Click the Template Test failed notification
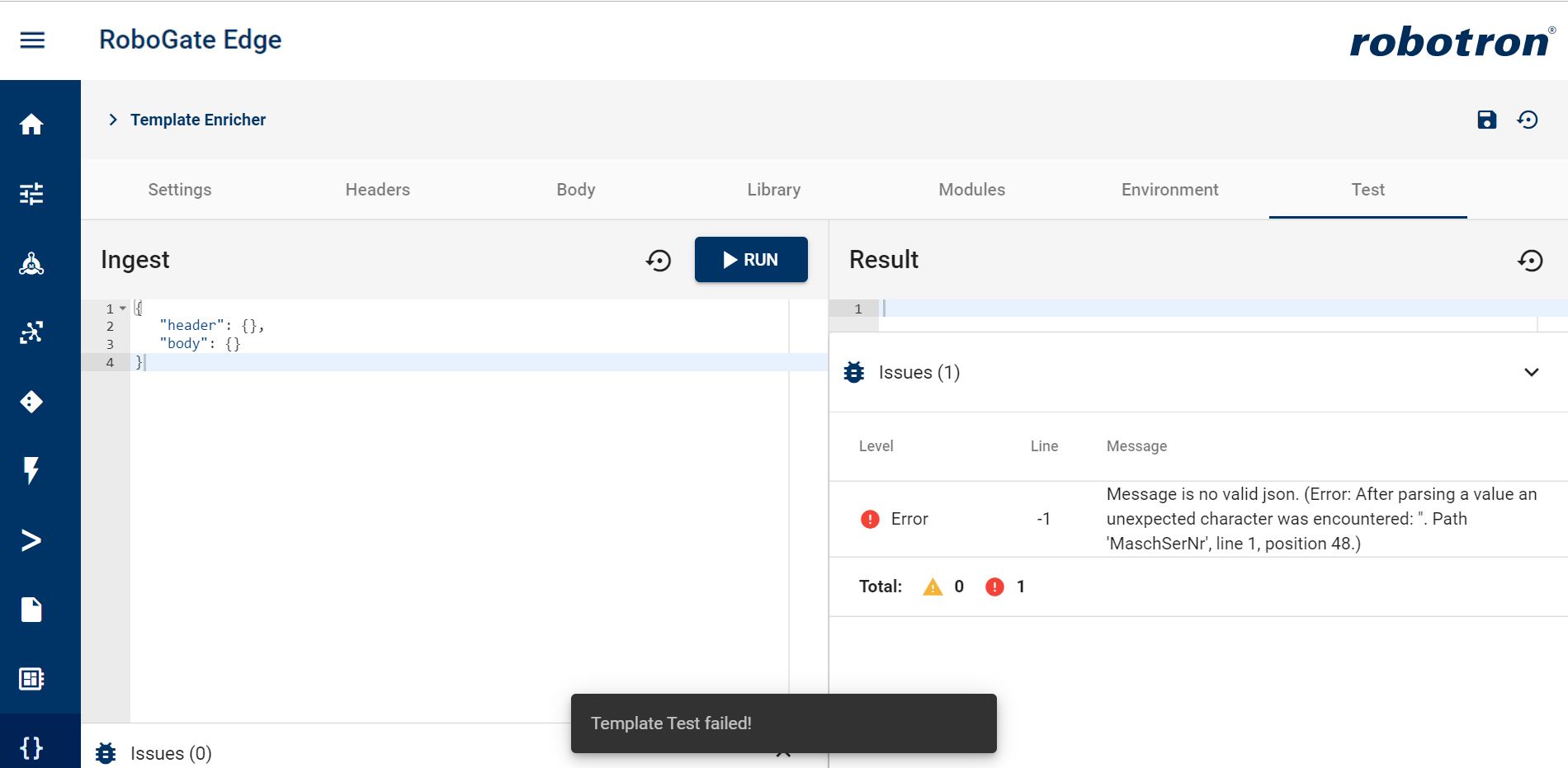This screenshot has width=1568, height=768. (784, 723)
